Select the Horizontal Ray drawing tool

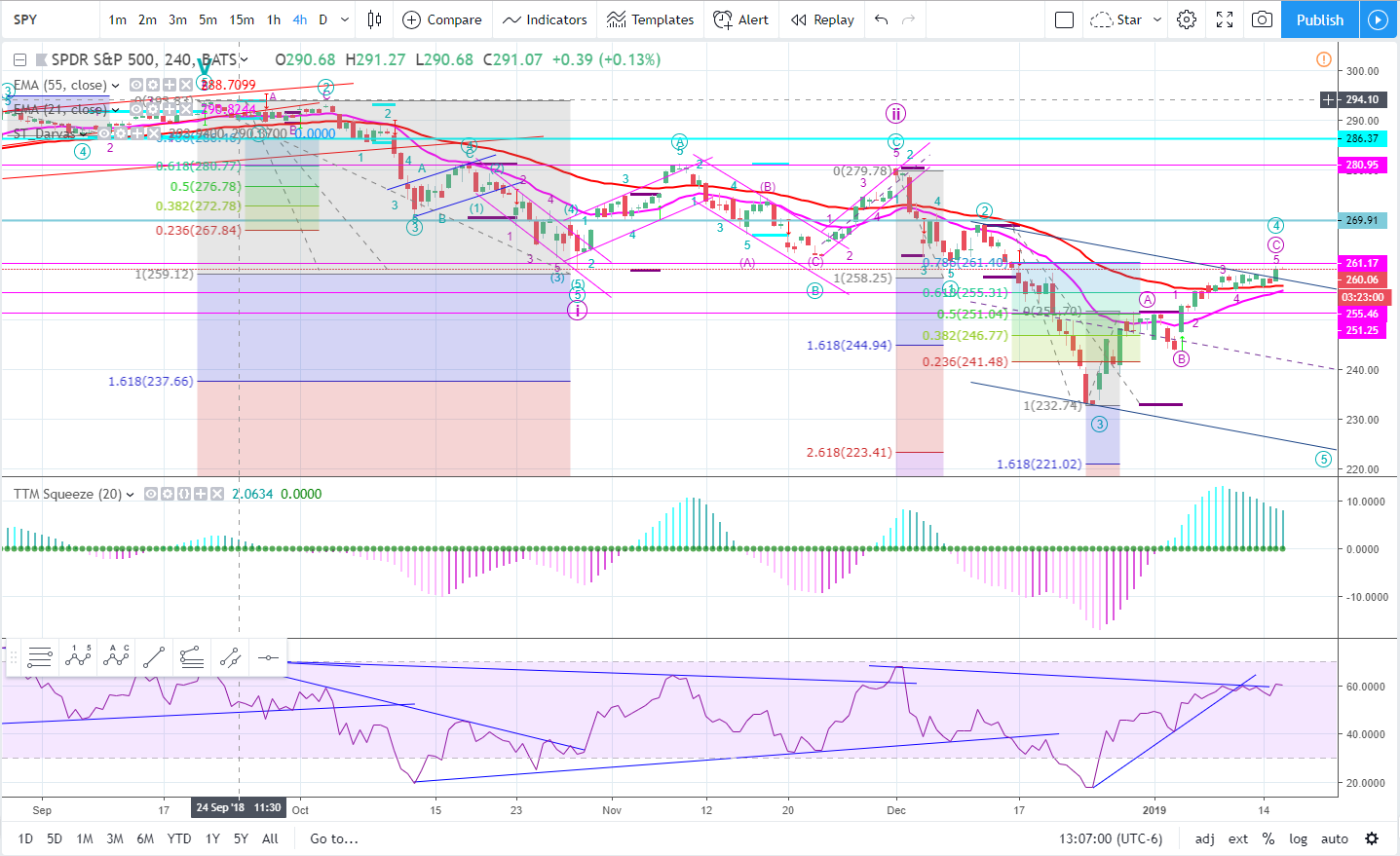(x=268, y=658)
